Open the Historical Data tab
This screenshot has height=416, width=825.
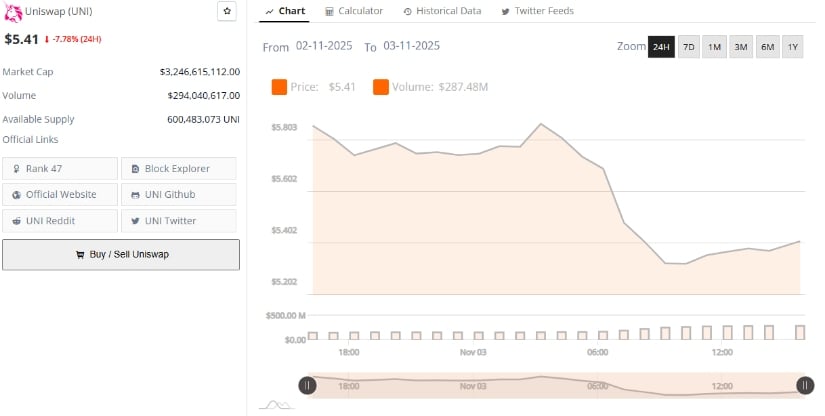(441, 11)
